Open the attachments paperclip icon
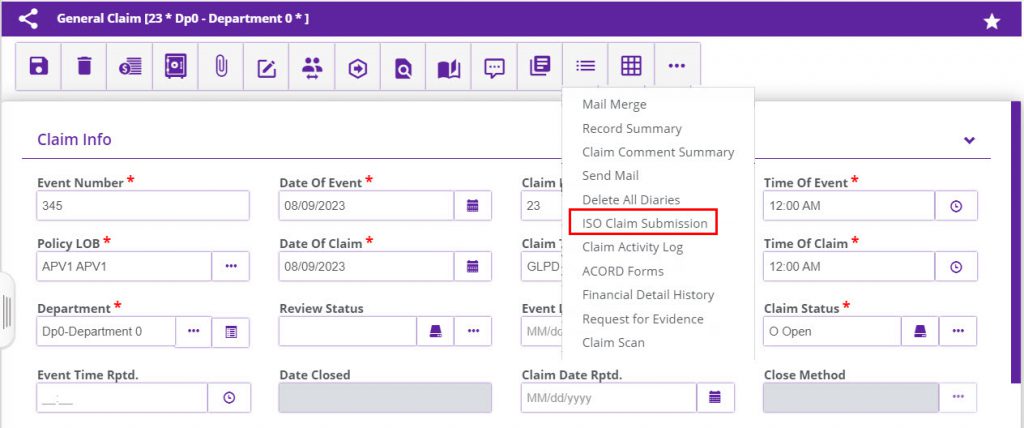The width and height of the screenshot is (1024, 428). point(221,67)
